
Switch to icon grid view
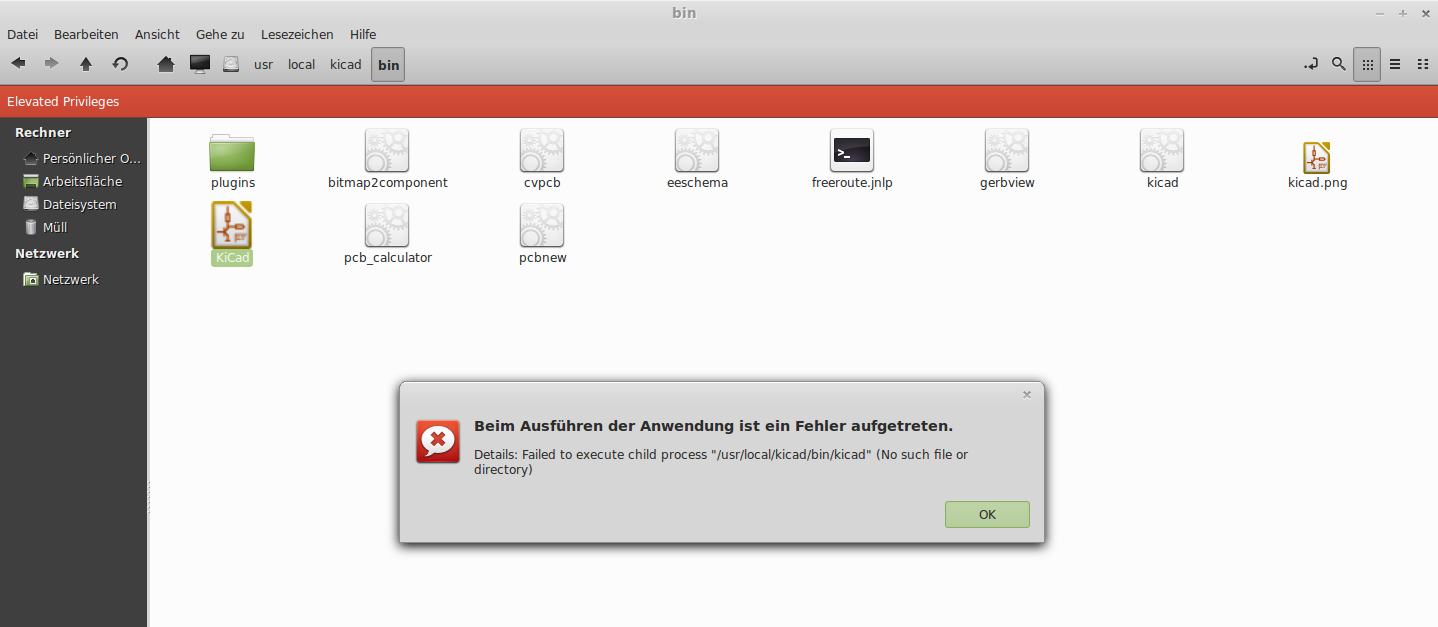click(x=1367, y=64)
